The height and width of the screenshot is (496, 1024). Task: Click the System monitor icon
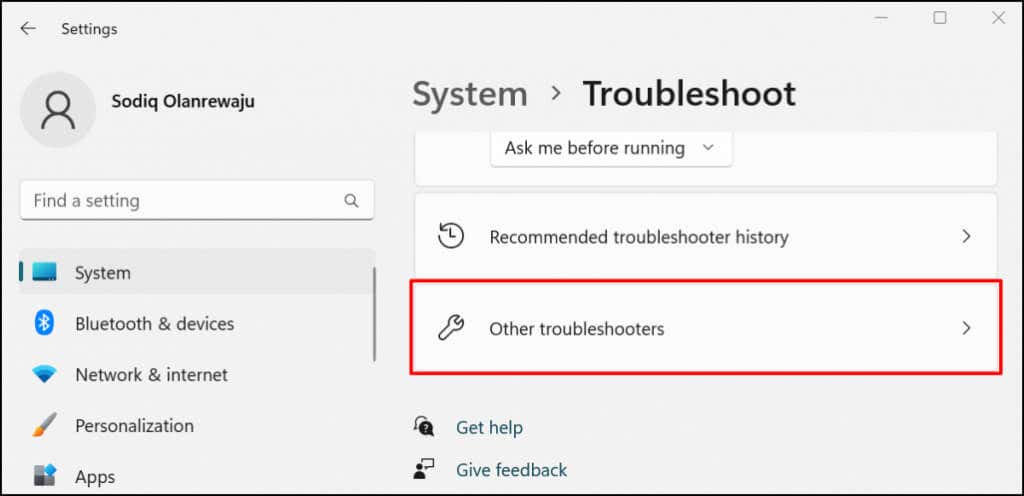44,272
